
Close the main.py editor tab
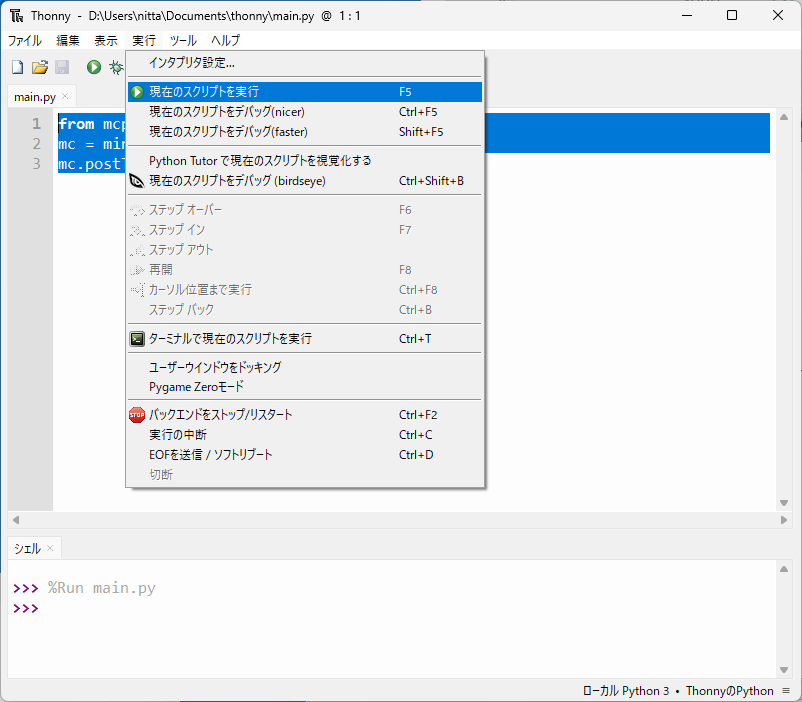pyautogui.click(x=66, y=96)
